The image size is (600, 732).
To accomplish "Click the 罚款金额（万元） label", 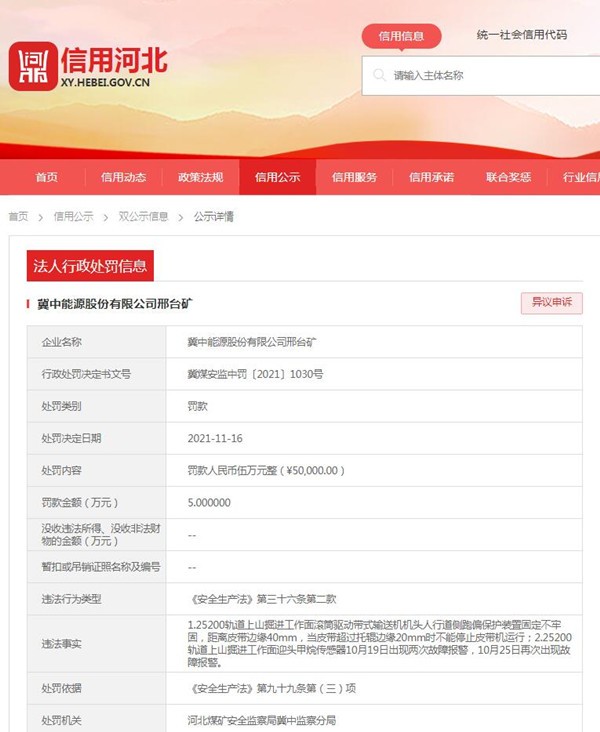I will click(x=80, y=503).
